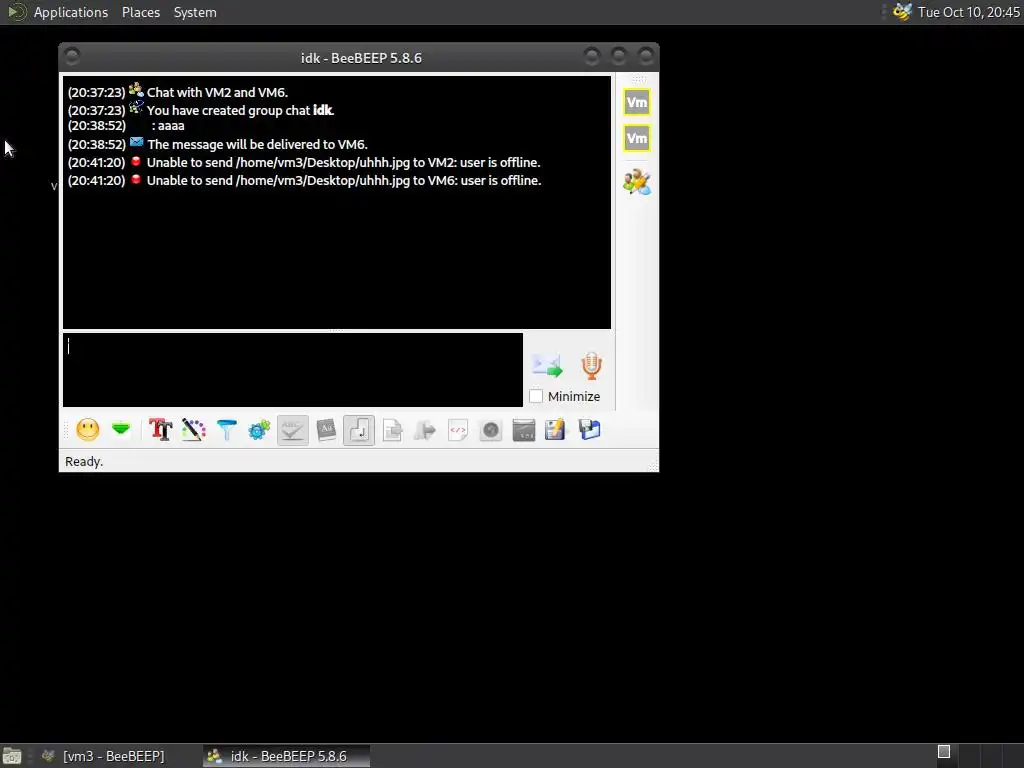Click the send folder arrow icon
The image size is (1024, 768).
425,430
